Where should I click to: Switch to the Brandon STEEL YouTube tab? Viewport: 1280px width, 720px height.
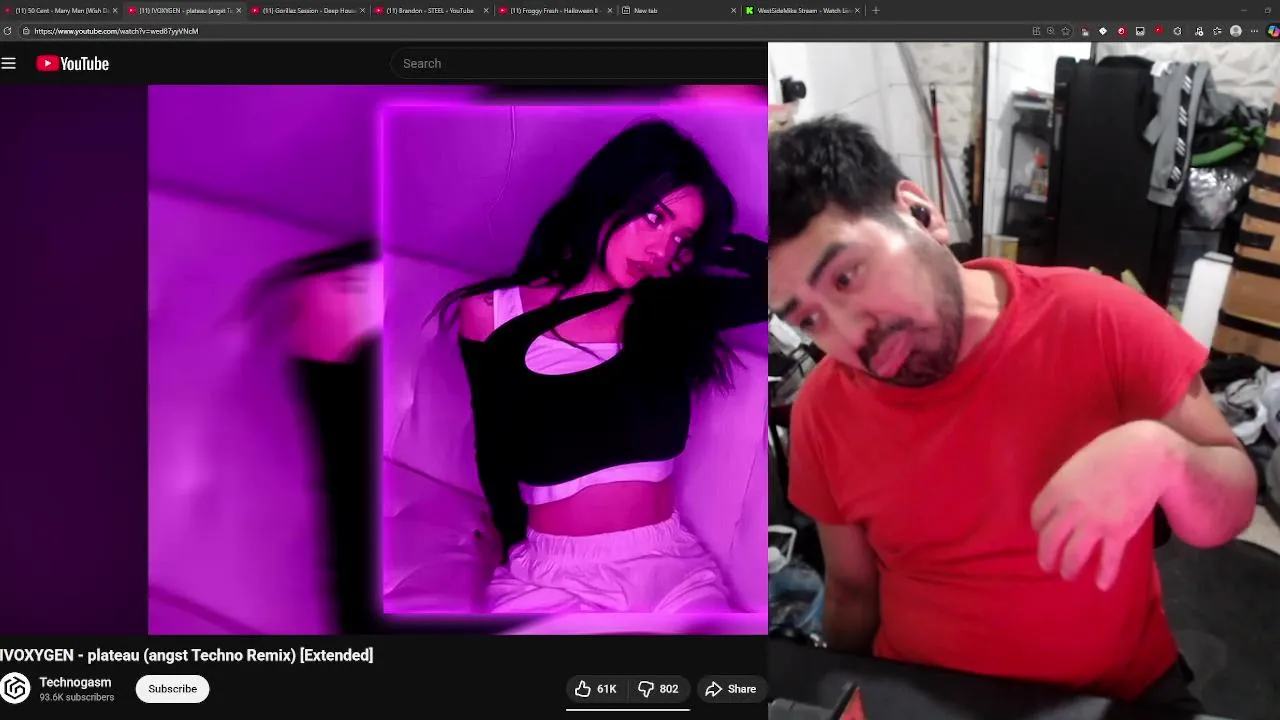[431, 10]
